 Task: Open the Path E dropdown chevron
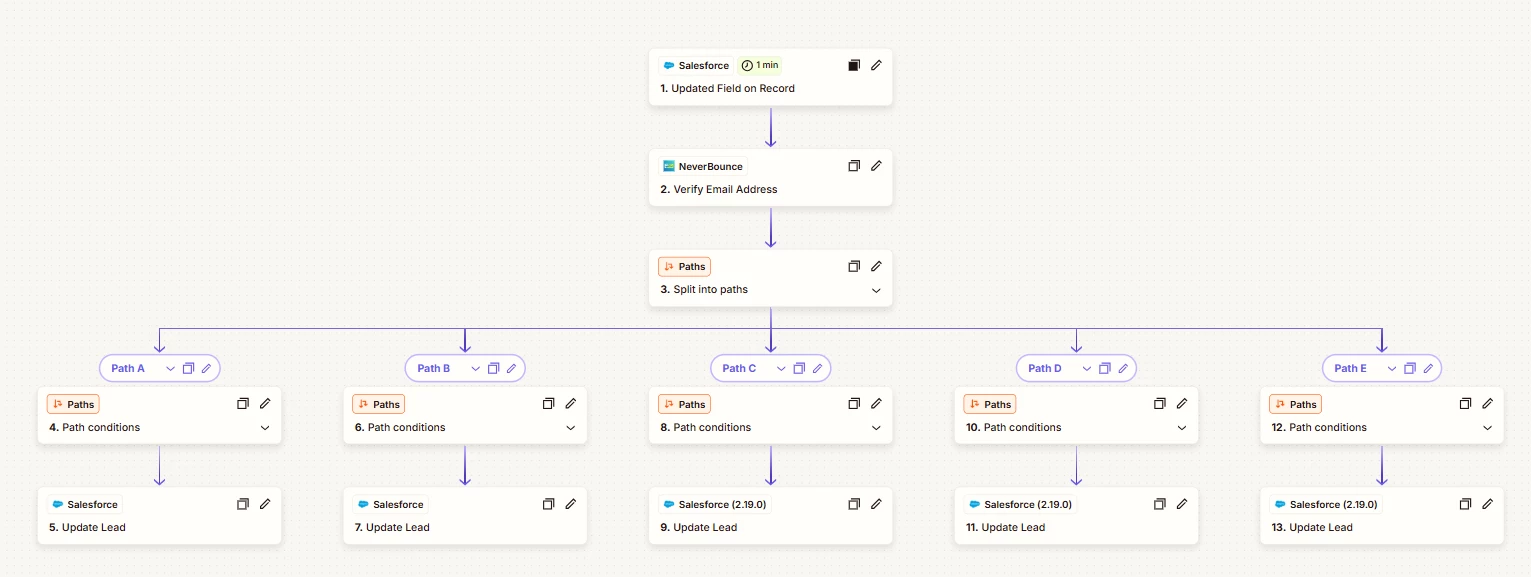click(x=1392, y=368)
